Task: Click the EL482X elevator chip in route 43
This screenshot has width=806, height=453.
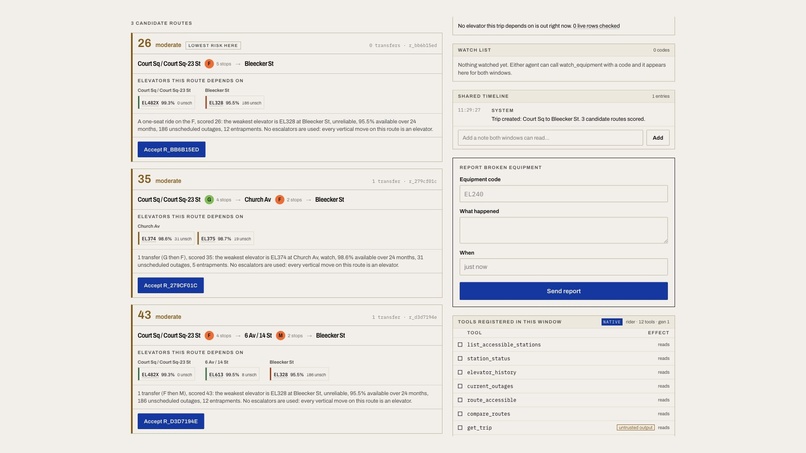Action: pyautogui.click(x=167, y=374)
